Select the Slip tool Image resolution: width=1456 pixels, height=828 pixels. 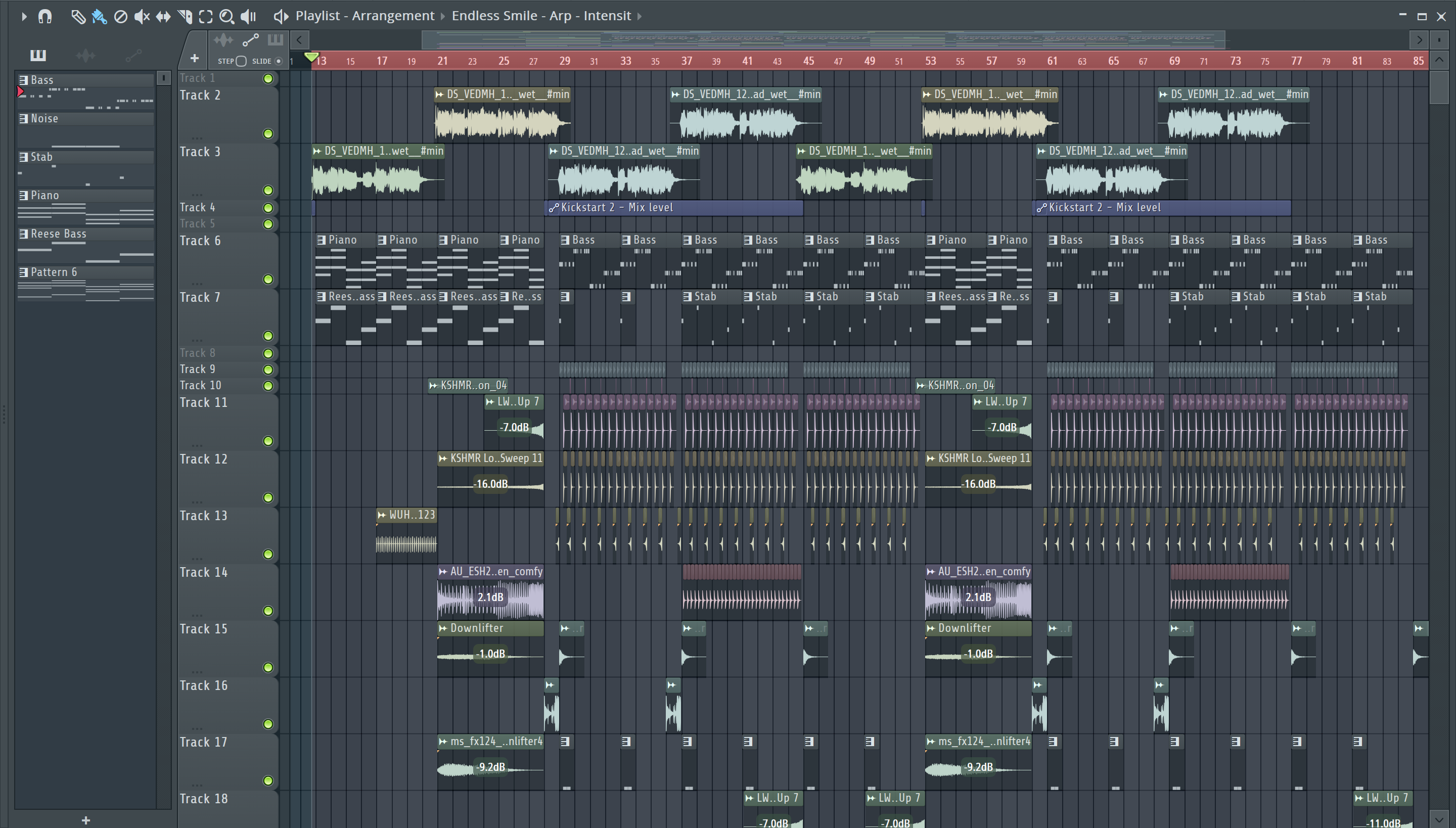(163, 17)
